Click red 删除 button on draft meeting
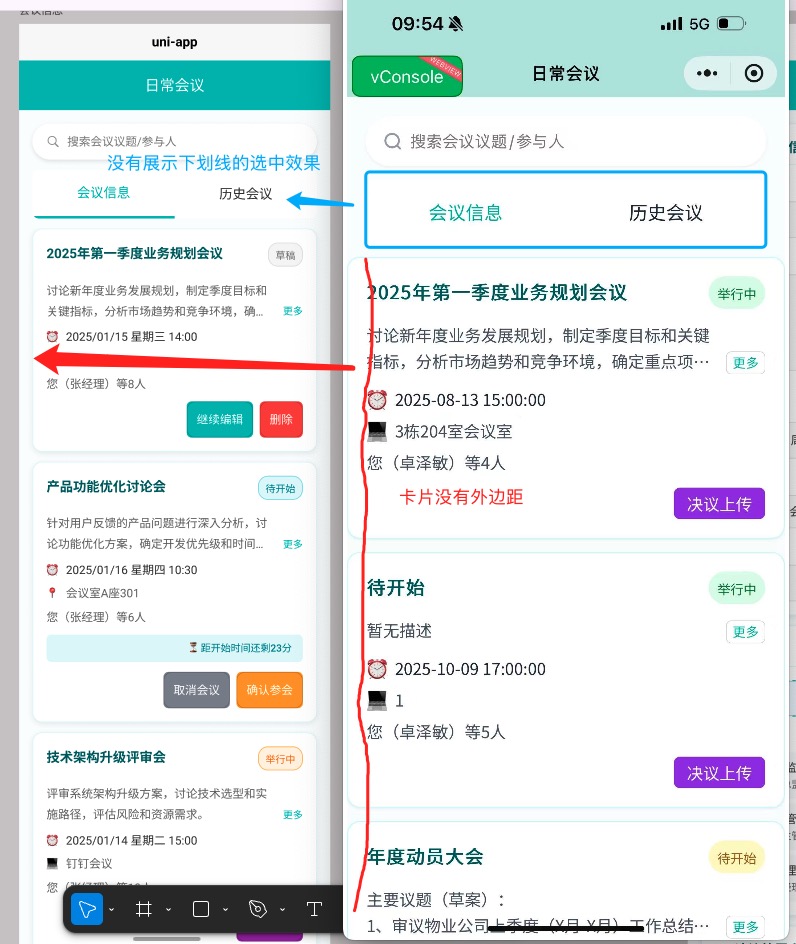 (x=281, y=419)
